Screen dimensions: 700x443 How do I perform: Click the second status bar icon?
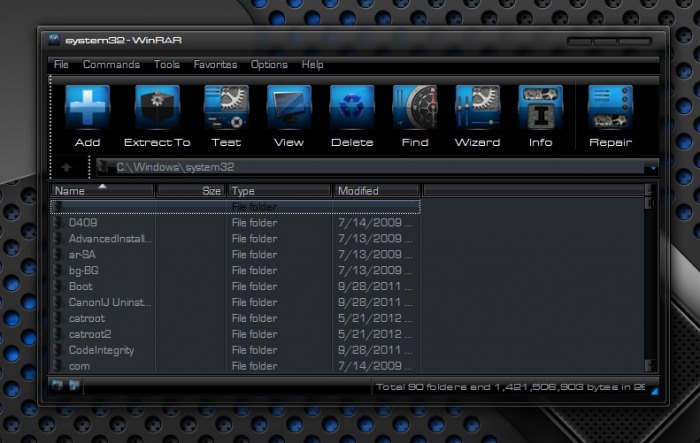point(74,385)
